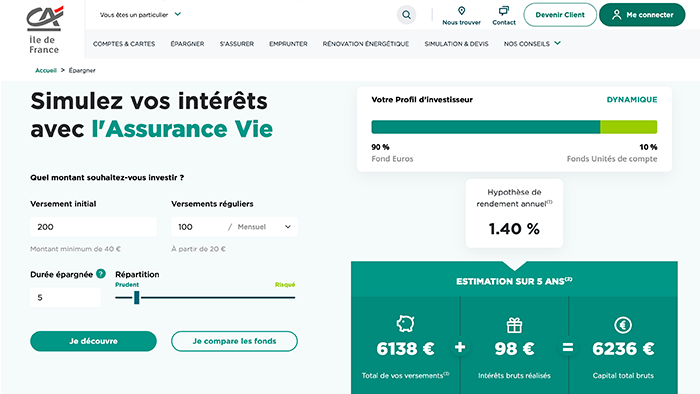Click the À partir de 20 € hint
Image resolution: width=700 pixels, height=394 pixels.
[x=198, y=249]
